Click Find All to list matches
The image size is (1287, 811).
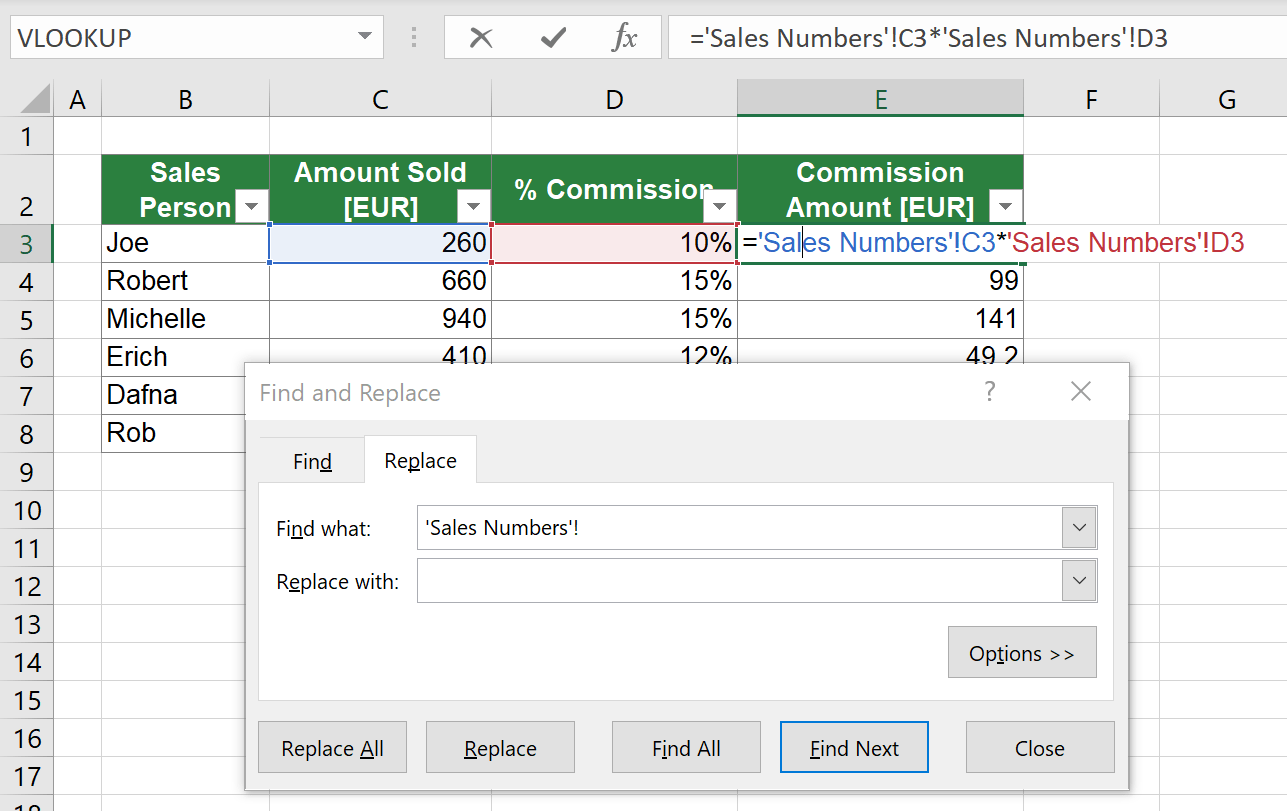686,746
